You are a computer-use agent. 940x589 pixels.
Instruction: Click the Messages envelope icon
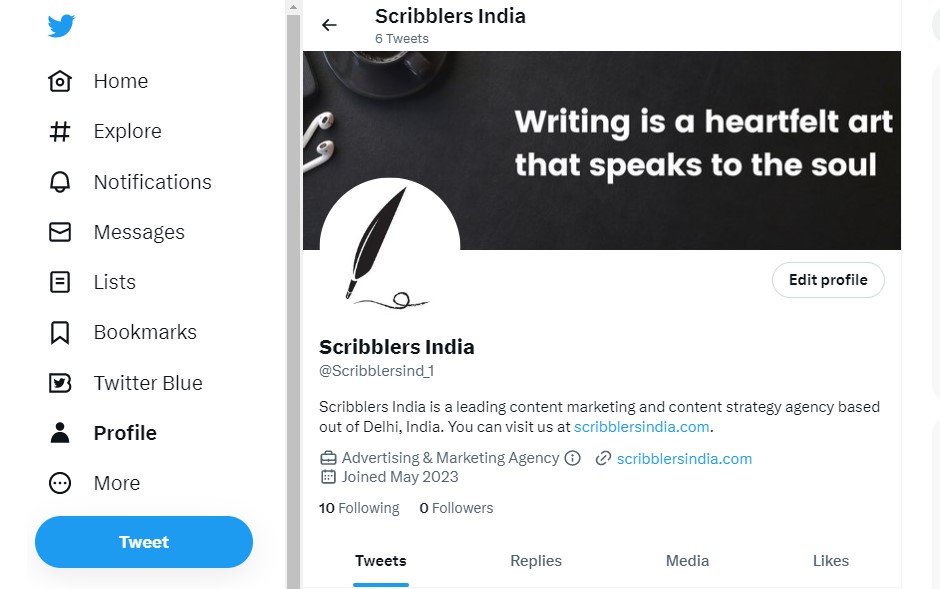coord(60,232)
